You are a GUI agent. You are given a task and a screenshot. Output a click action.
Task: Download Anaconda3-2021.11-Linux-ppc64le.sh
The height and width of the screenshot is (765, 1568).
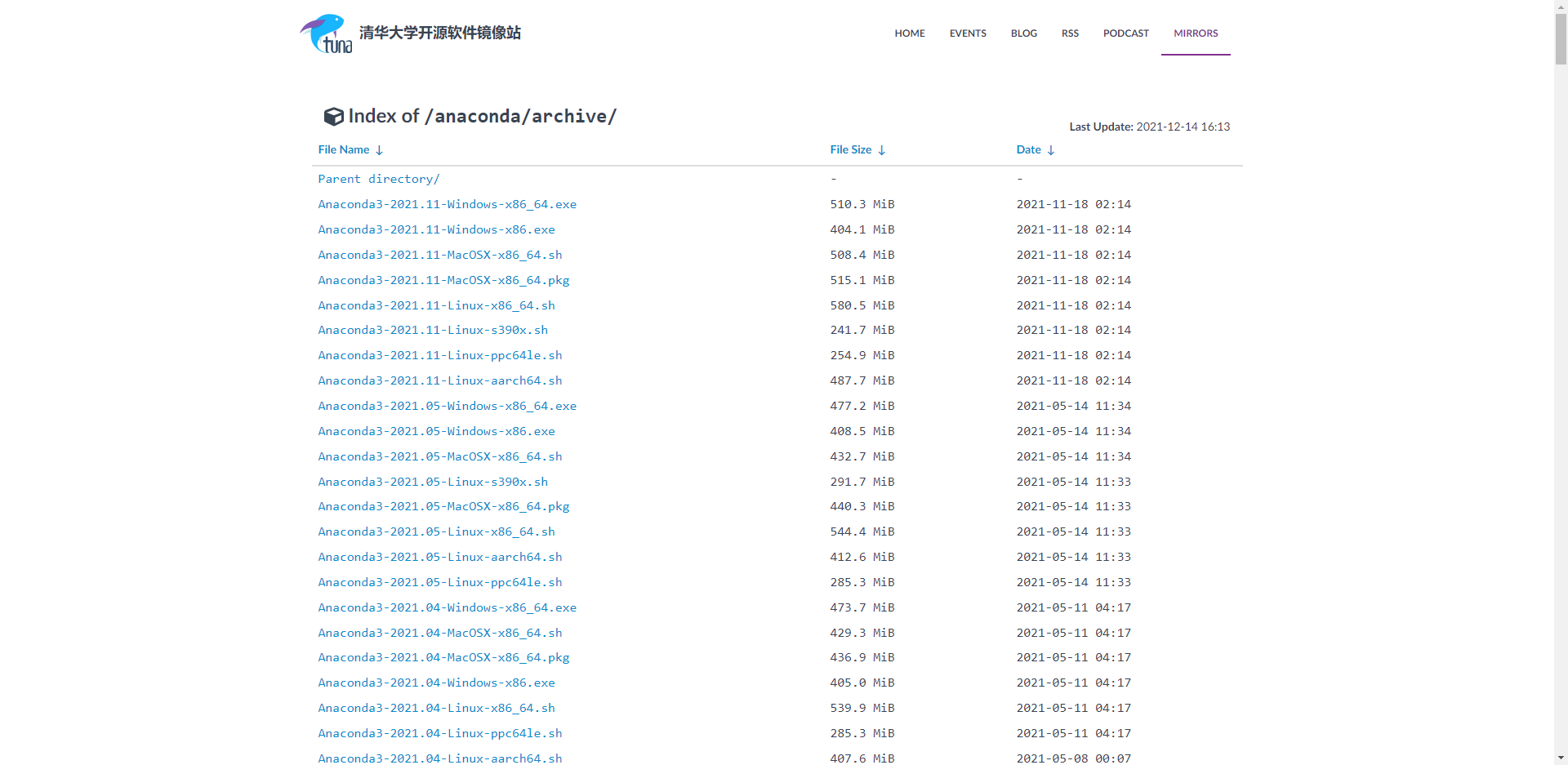tap(440, 355)
